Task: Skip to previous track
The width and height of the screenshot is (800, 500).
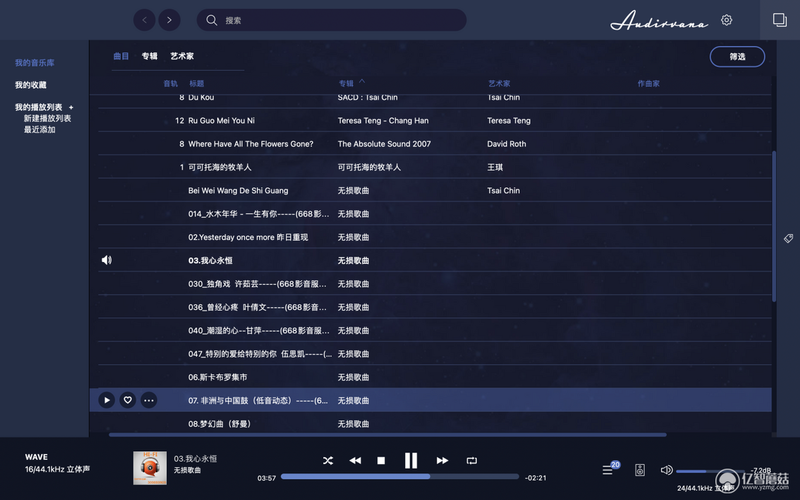Action: (x=355, y=461)
